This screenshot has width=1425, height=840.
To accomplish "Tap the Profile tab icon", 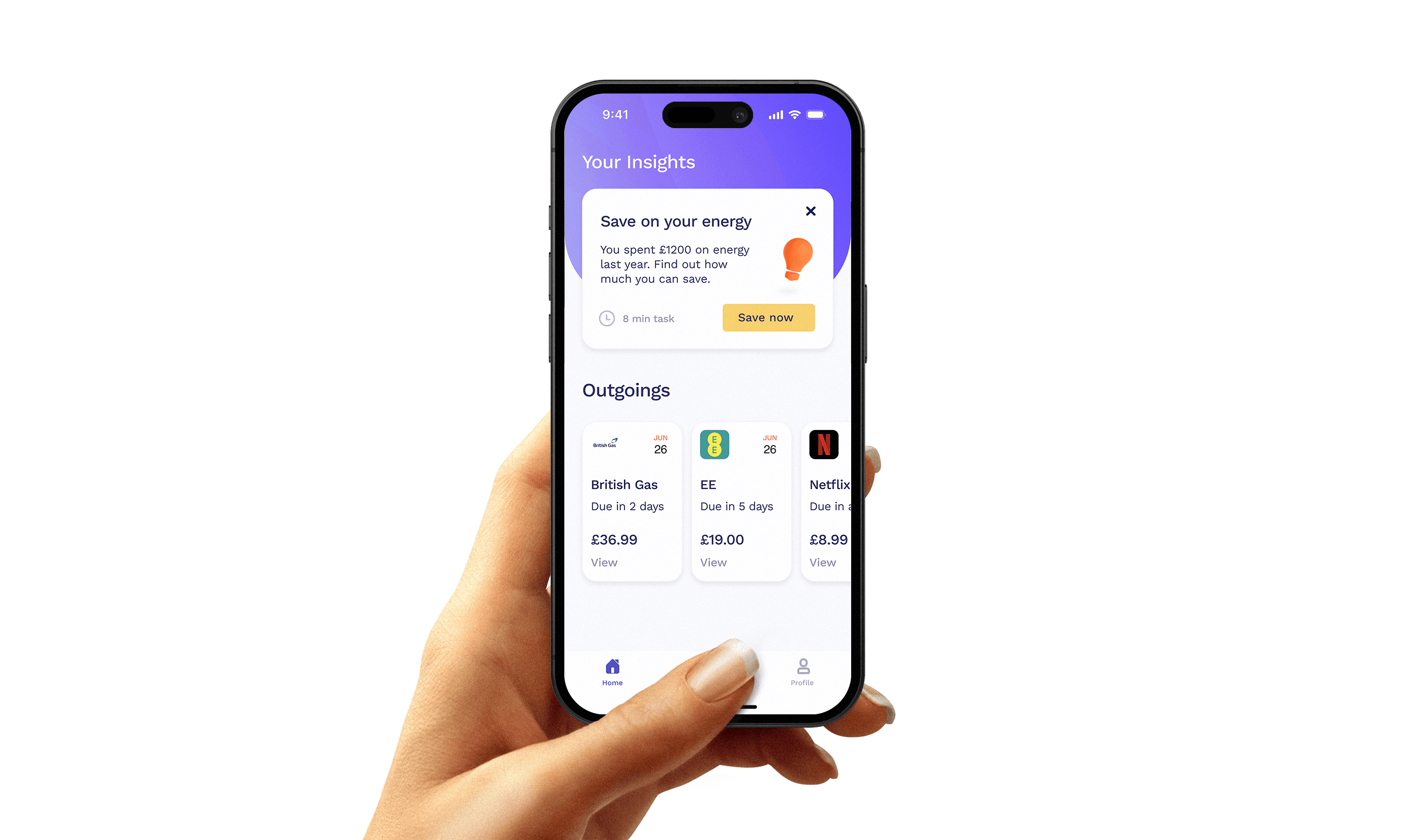I will coord(800,670).
